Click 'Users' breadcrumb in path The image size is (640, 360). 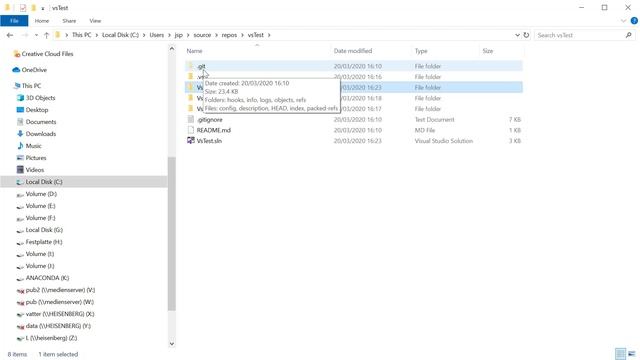click(x=156, y=35)
